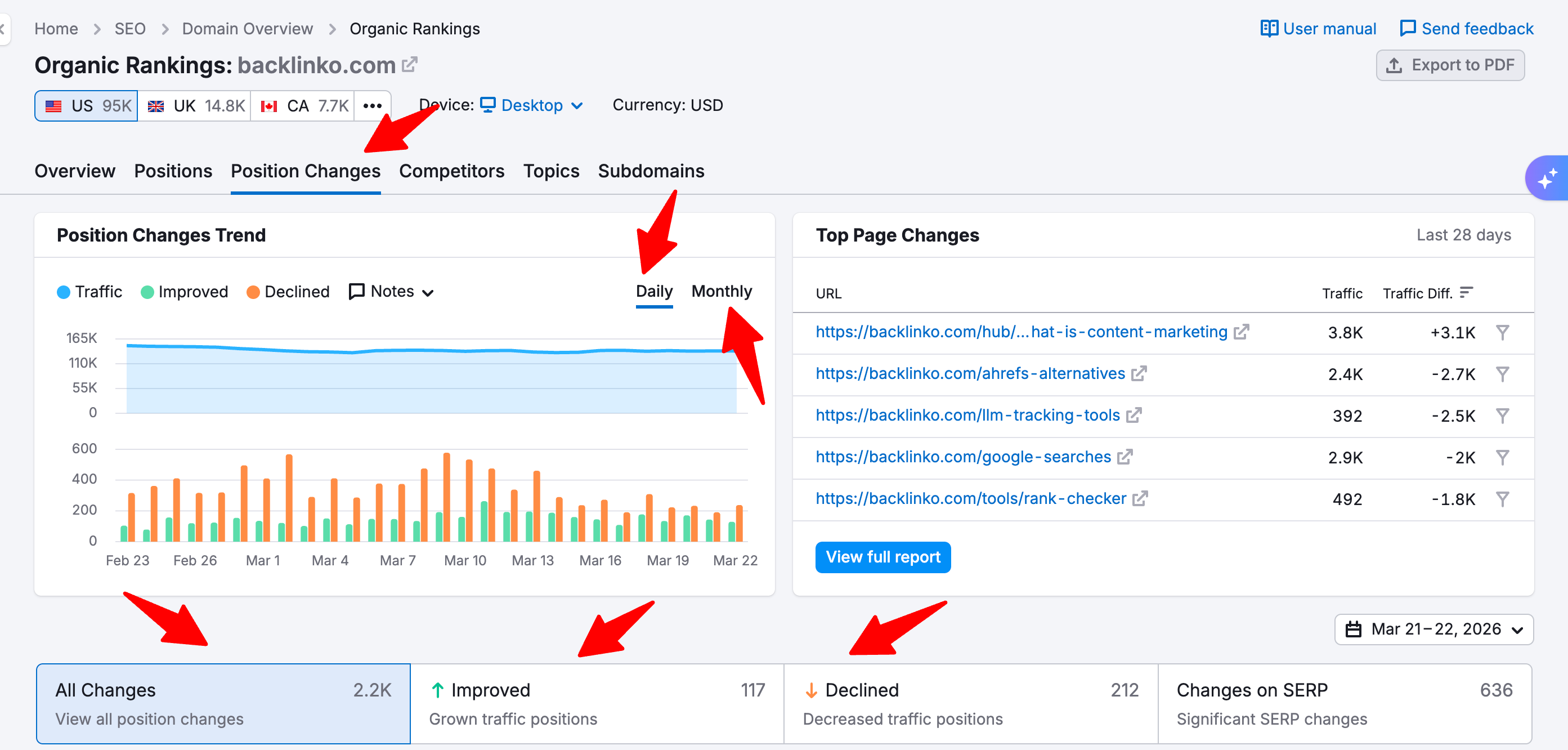Select the Changes on SERP 636 card
The image size is (1568, 750).
(1345, 704)
